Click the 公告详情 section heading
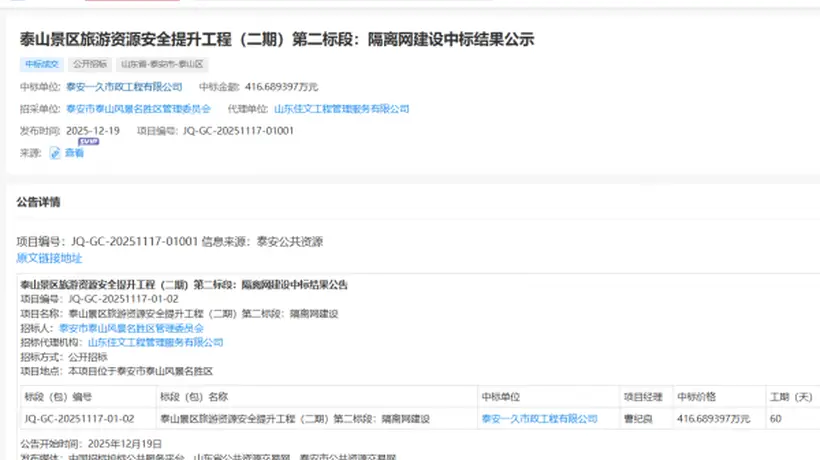The image size is (820, 460). click(38, 202)
